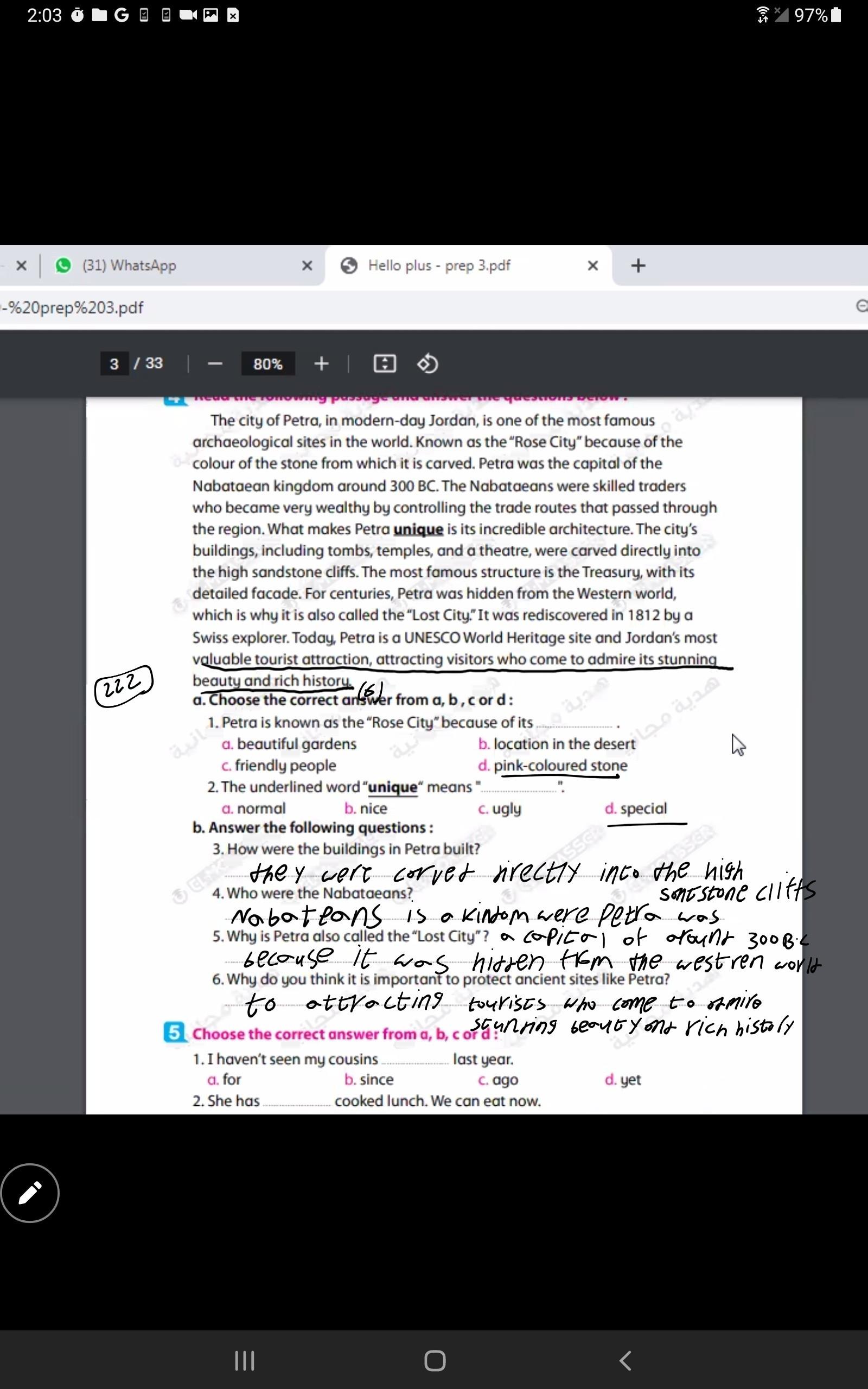Tap the Android recent apps button

245,1360
